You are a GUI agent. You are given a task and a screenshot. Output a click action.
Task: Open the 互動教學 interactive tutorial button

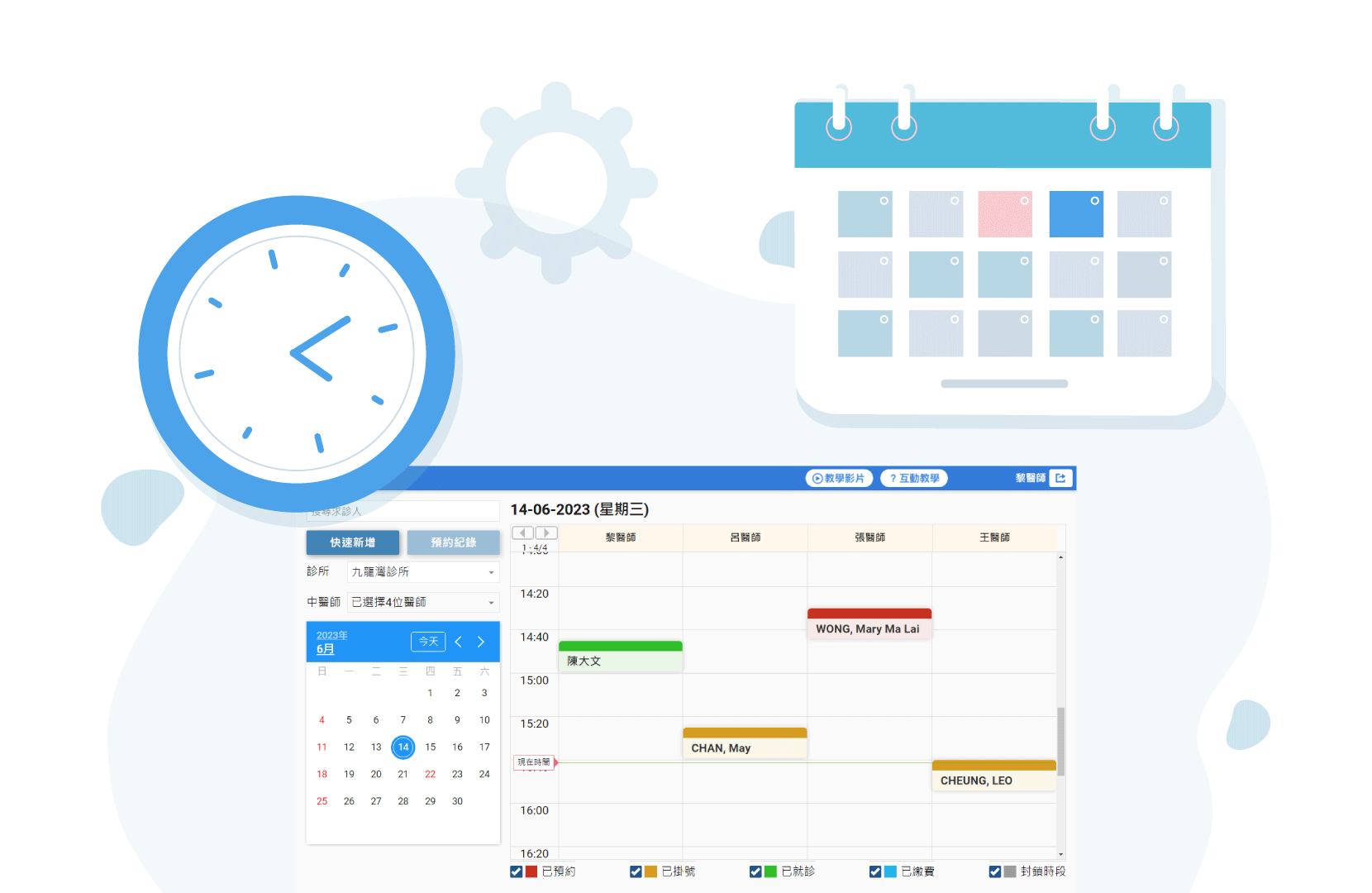coord(914,478)
